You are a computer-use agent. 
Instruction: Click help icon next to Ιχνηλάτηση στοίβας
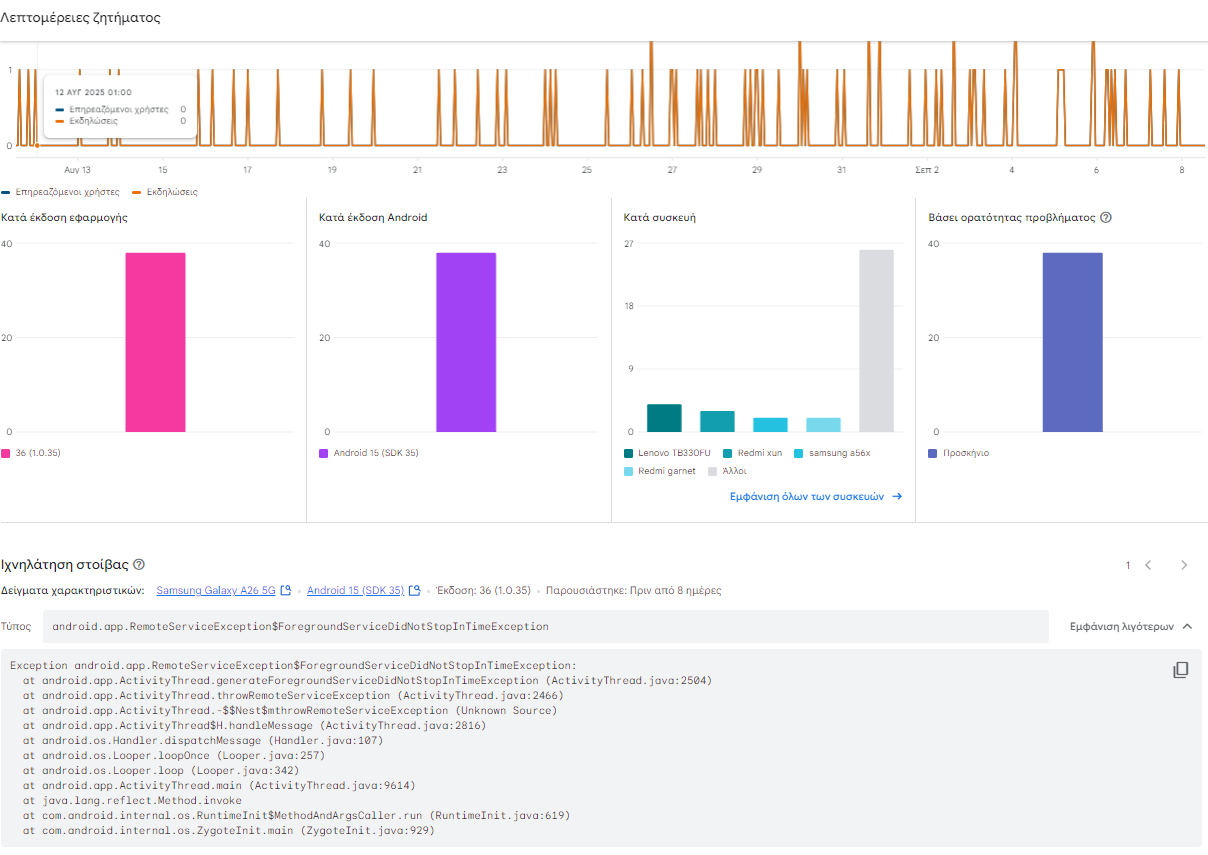tap(139, 565)
